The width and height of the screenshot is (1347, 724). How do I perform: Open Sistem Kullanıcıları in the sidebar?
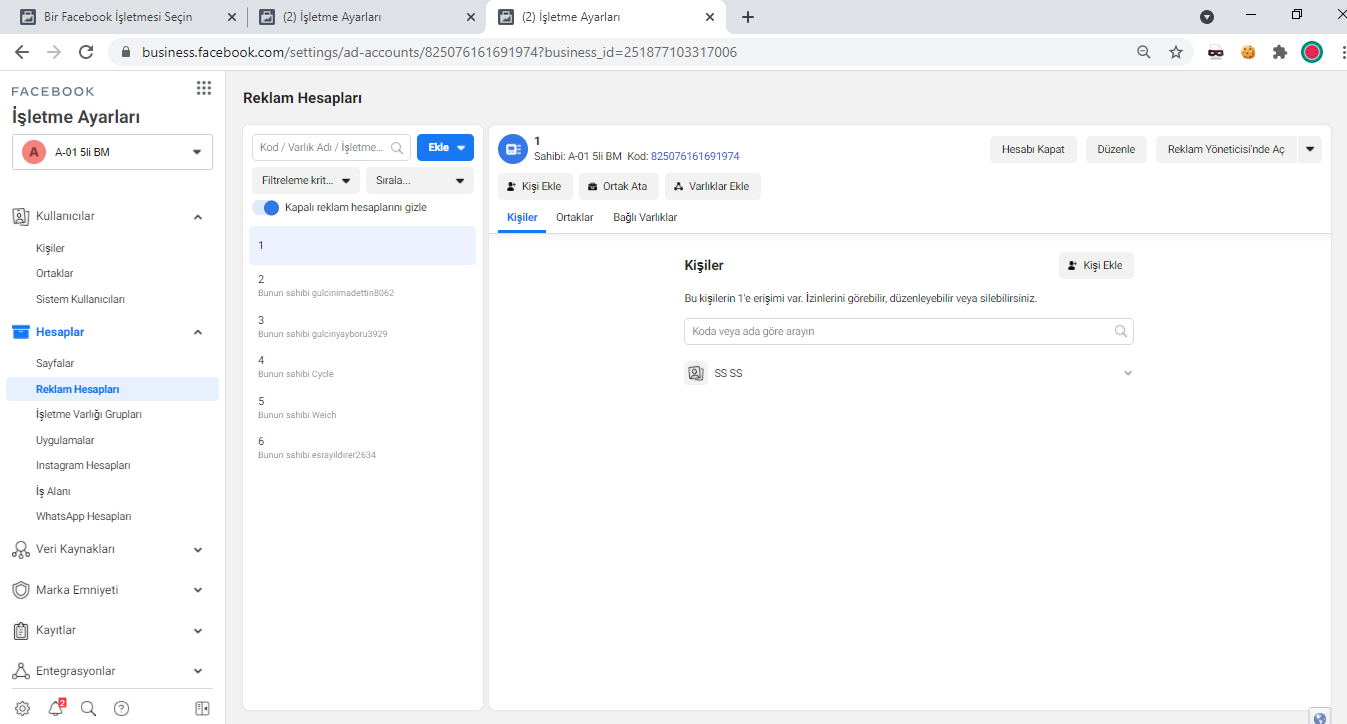80,299
